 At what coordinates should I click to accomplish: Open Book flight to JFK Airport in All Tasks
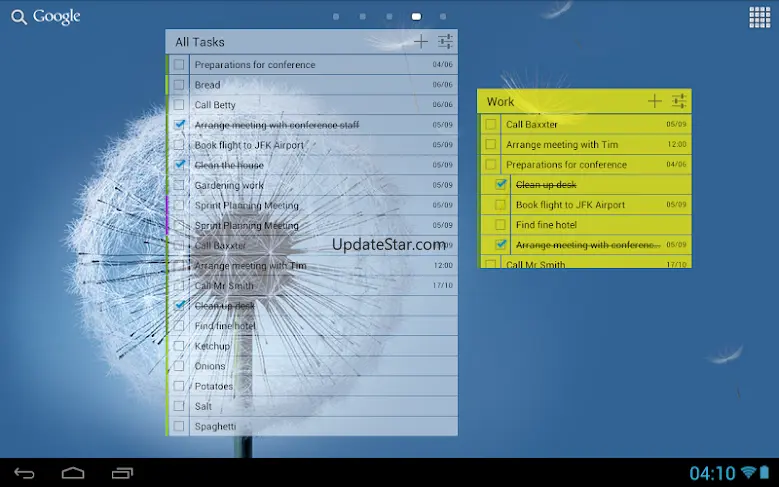tap(249, 145)
